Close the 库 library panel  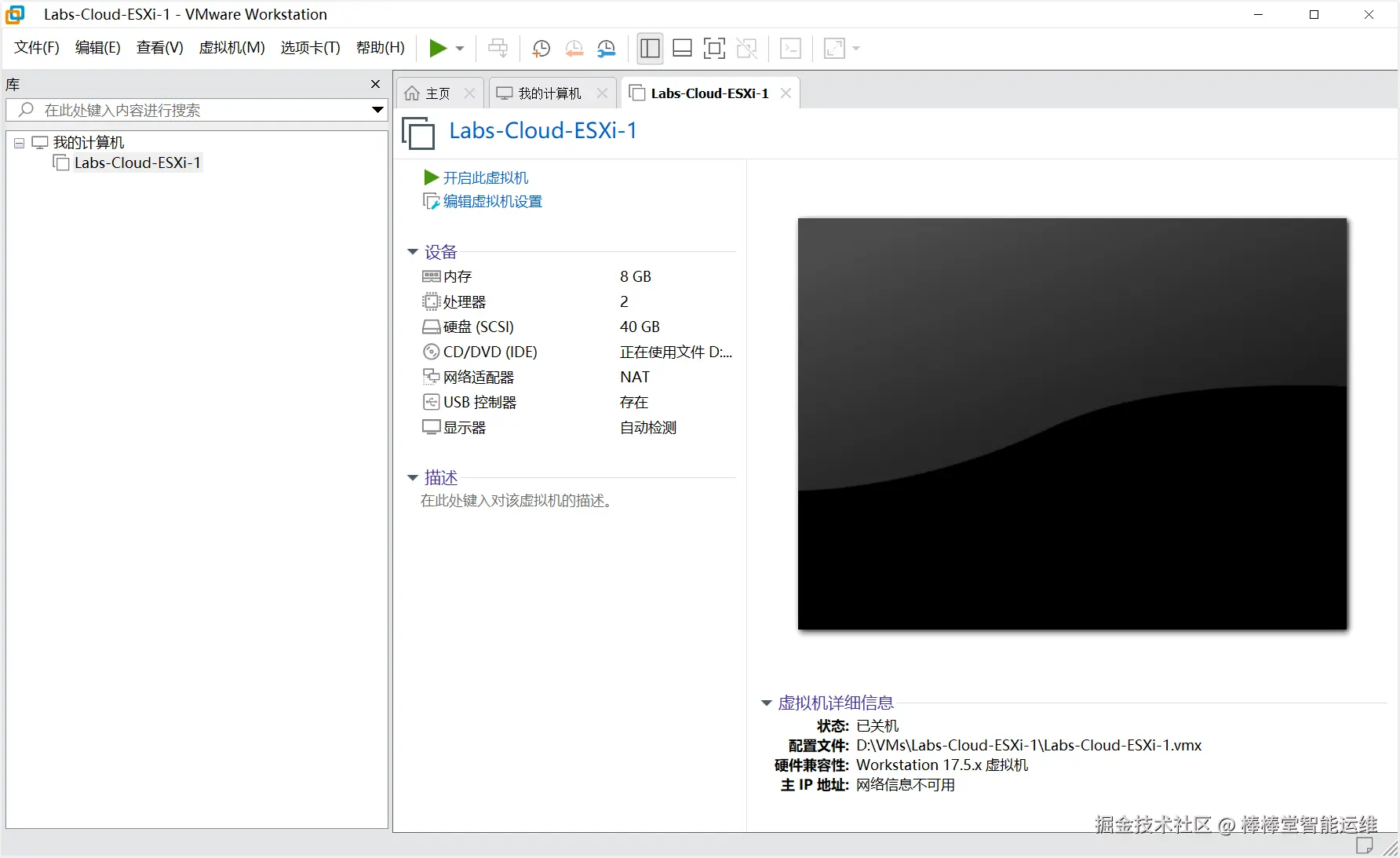click(x=375, y=84)
